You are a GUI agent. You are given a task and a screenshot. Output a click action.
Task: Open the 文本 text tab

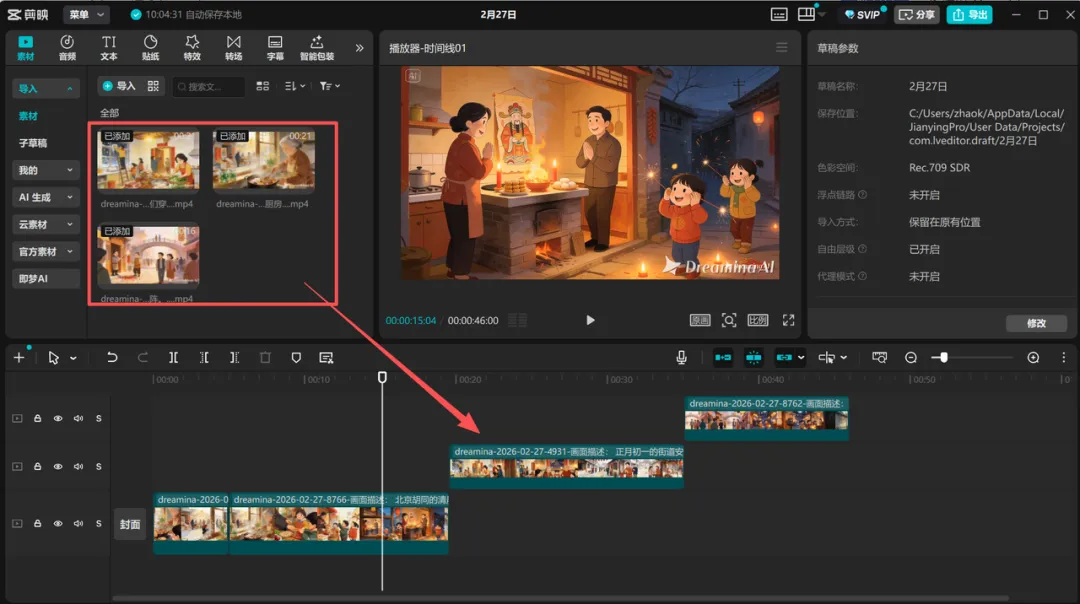(x=109, y=48)
